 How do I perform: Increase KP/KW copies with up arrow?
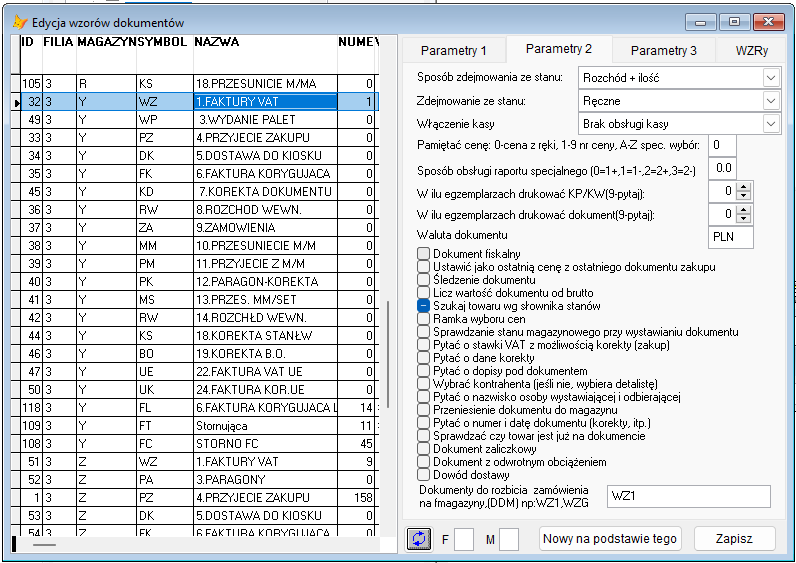pos(743,188)
